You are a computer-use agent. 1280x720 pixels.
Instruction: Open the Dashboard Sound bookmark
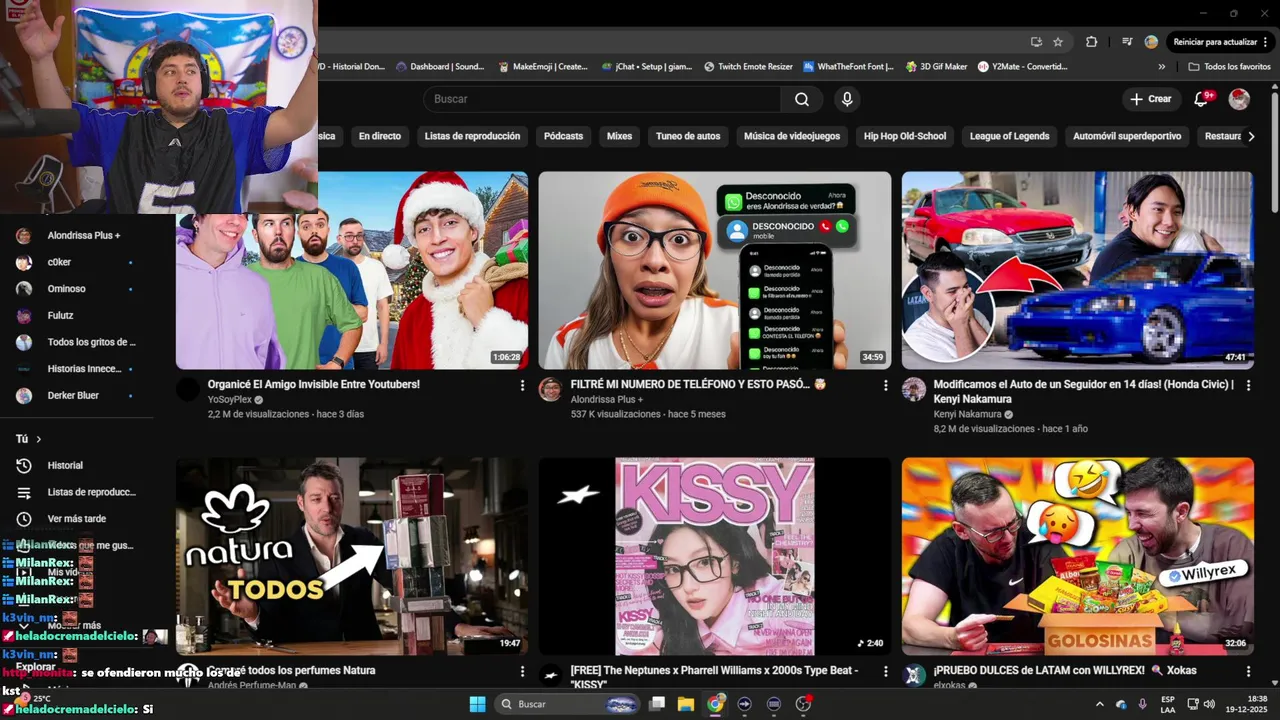pyautogui.click(x=440, y=67)
